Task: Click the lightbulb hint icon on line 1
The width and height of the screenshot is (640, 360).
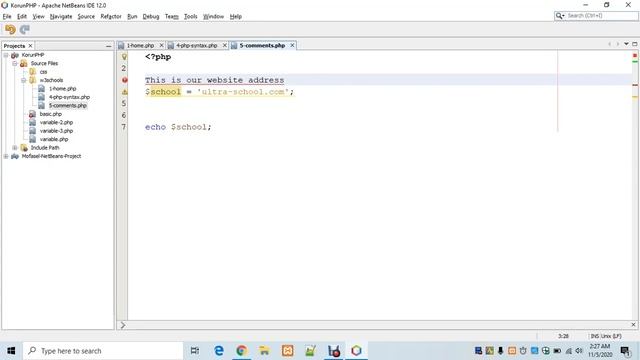Action: [x=124, y=57]
